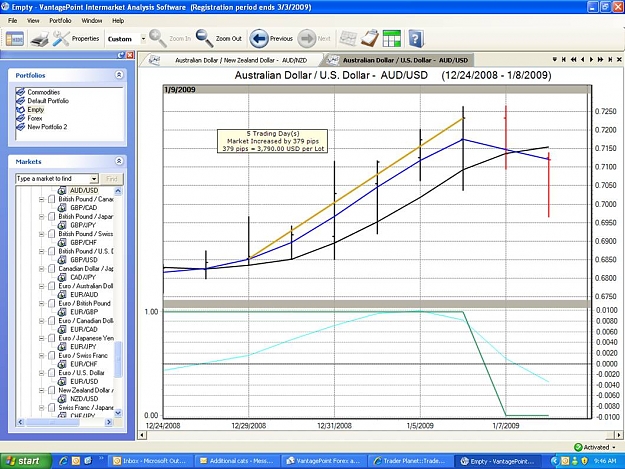This screenshot has height=469, width=625.
Task: Collapse the Canadian Dollar / Japanese node
Action: (x=41, y=269)
